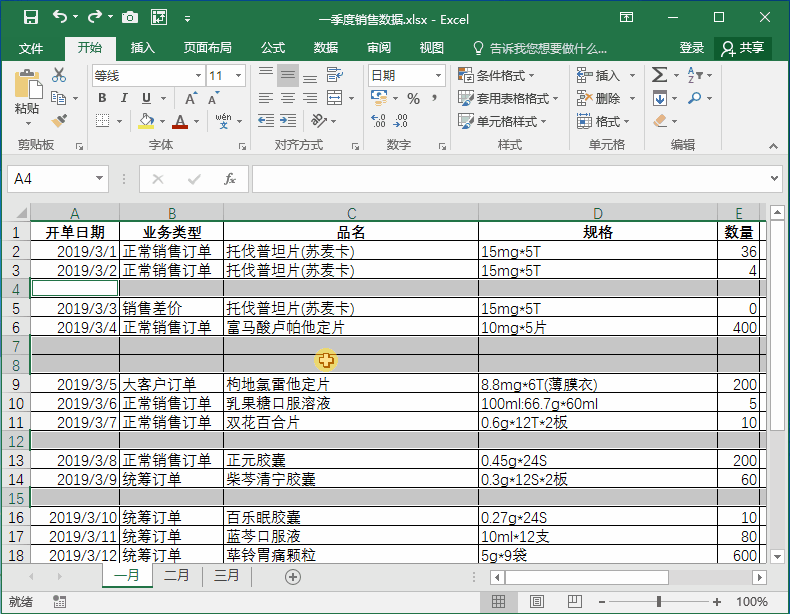Switch to the 数据 Data tab

(325, 48)
